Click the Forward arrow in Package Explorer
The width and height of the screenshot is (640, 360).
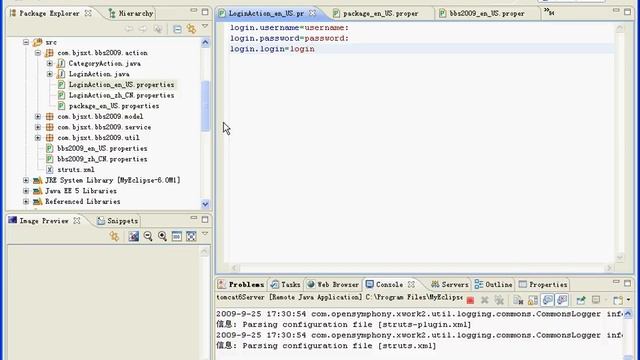[143, 29]
